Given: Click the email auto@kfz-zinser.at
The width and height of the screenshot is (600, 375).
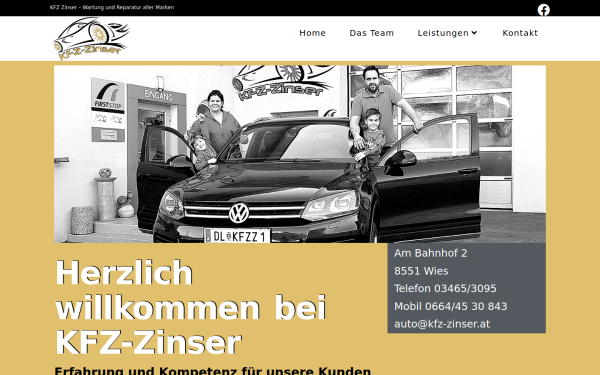Looking at the screenshot, I should click(442, 324).
